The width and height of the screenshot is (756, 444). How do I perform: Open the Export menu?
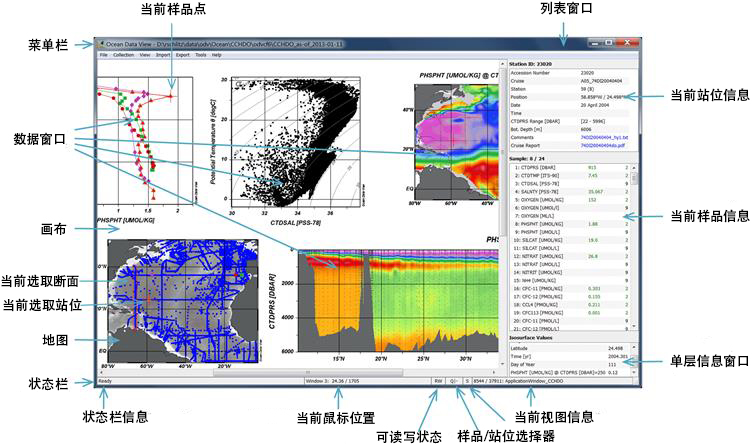click(181, 55)
